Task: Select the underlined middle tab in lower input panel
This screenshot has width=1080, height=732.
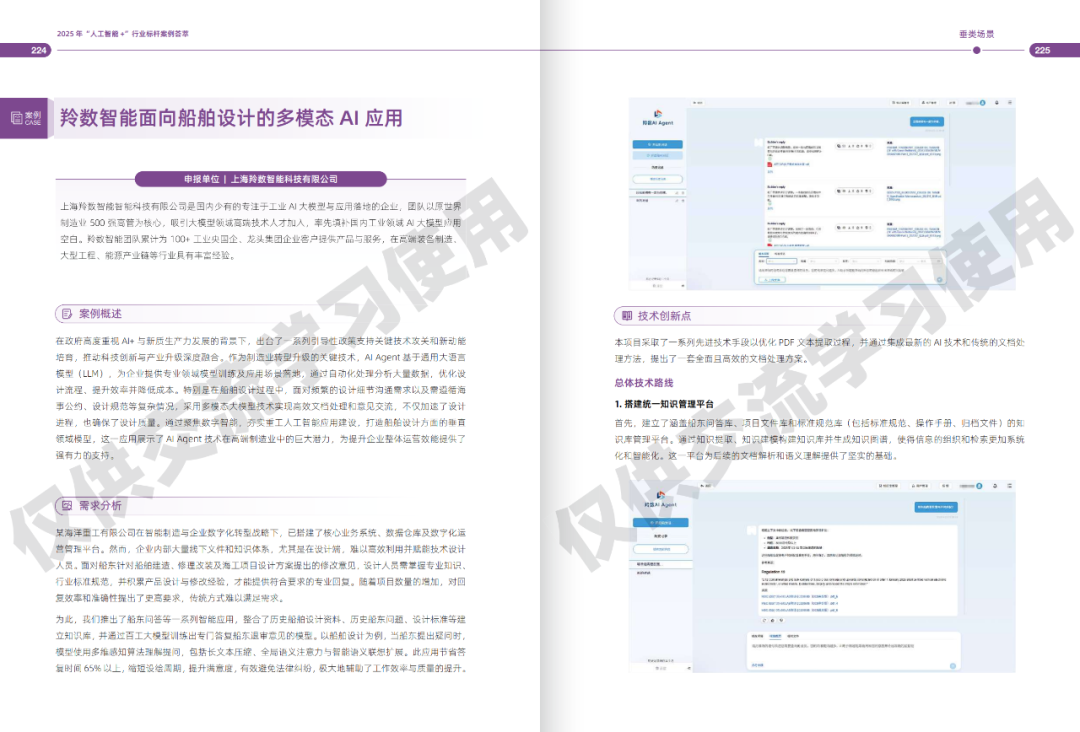Action: tap(775, 636)
